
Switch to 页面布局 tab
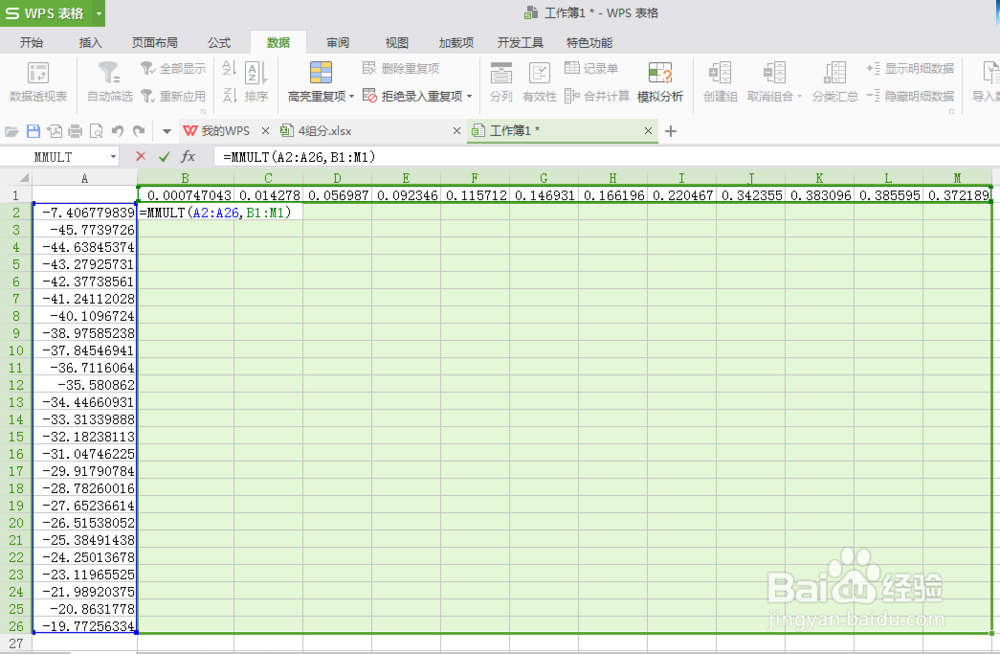tap(154, 43)
